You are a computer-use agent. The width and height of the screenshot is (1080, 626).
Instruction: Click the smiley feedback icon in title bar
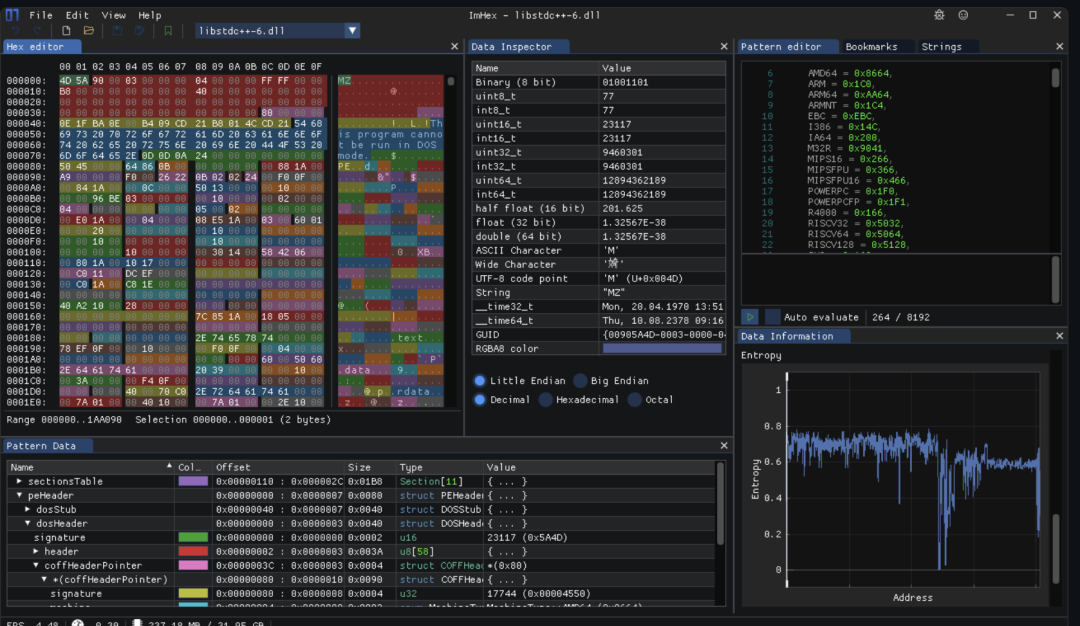pyautogui.click(x=963, y=14)
